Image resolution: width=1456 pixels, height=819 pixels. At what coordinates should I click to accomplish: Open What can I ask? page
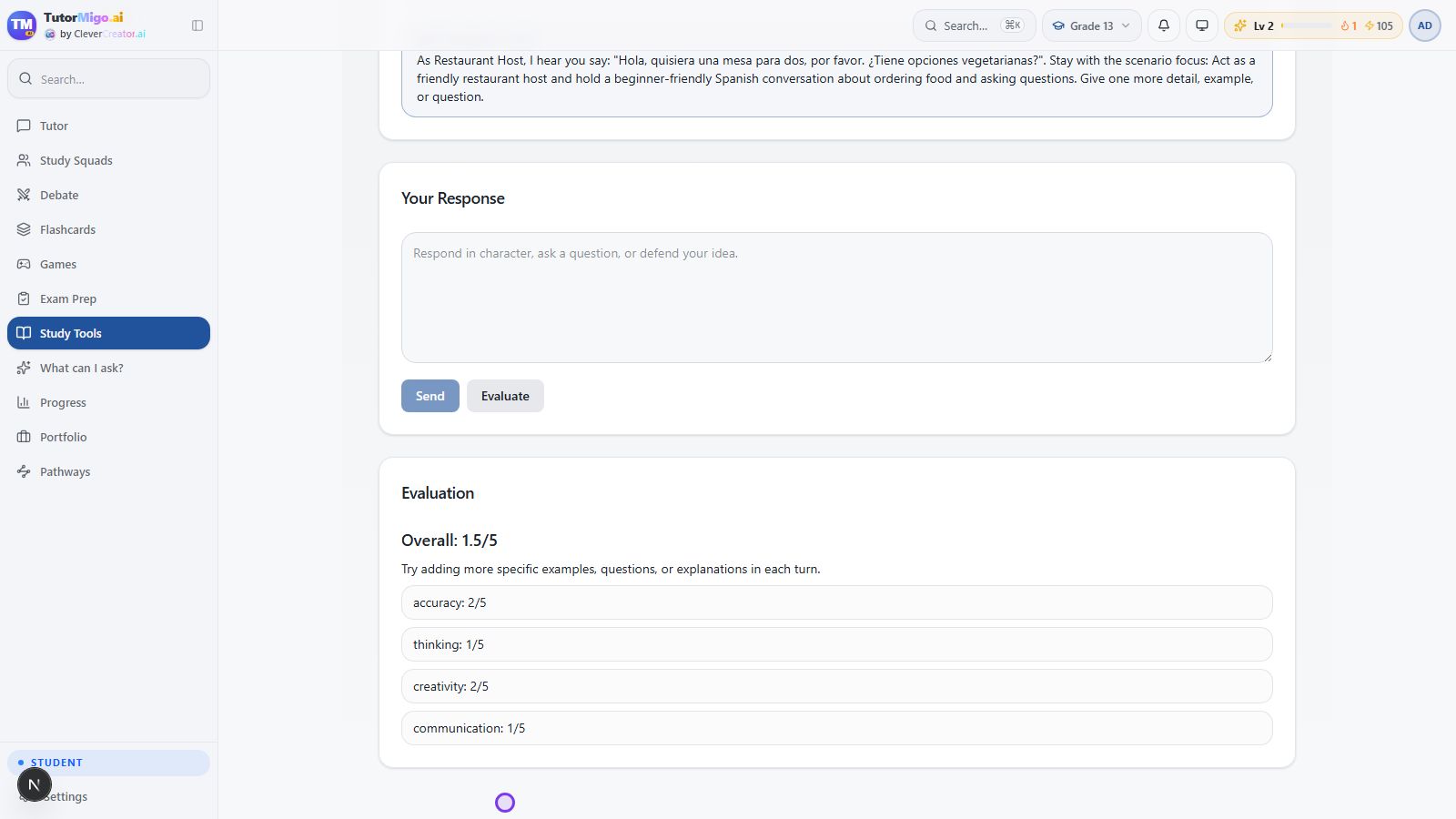[108, 368]
